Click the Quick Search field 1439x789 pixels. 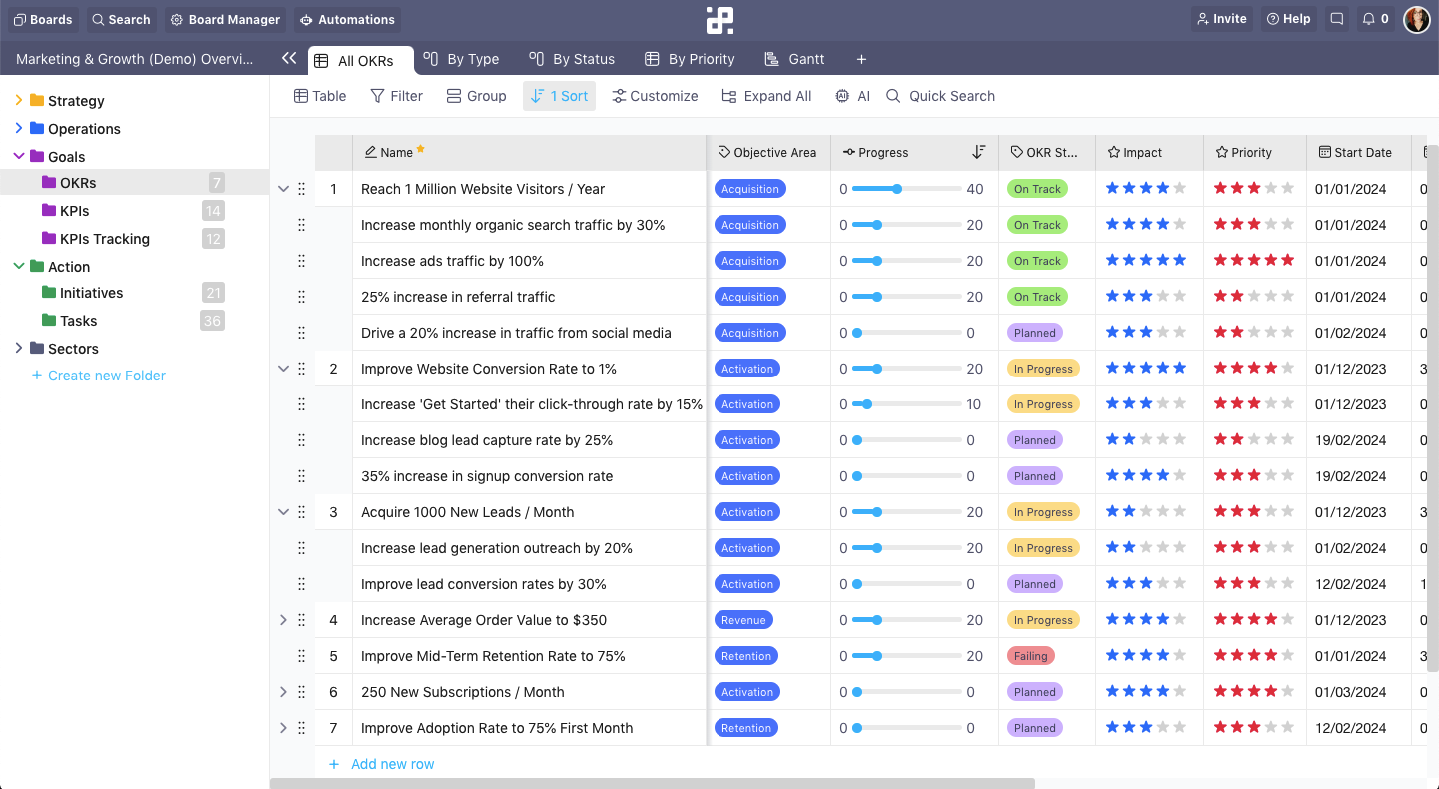(x=951, y=96)
